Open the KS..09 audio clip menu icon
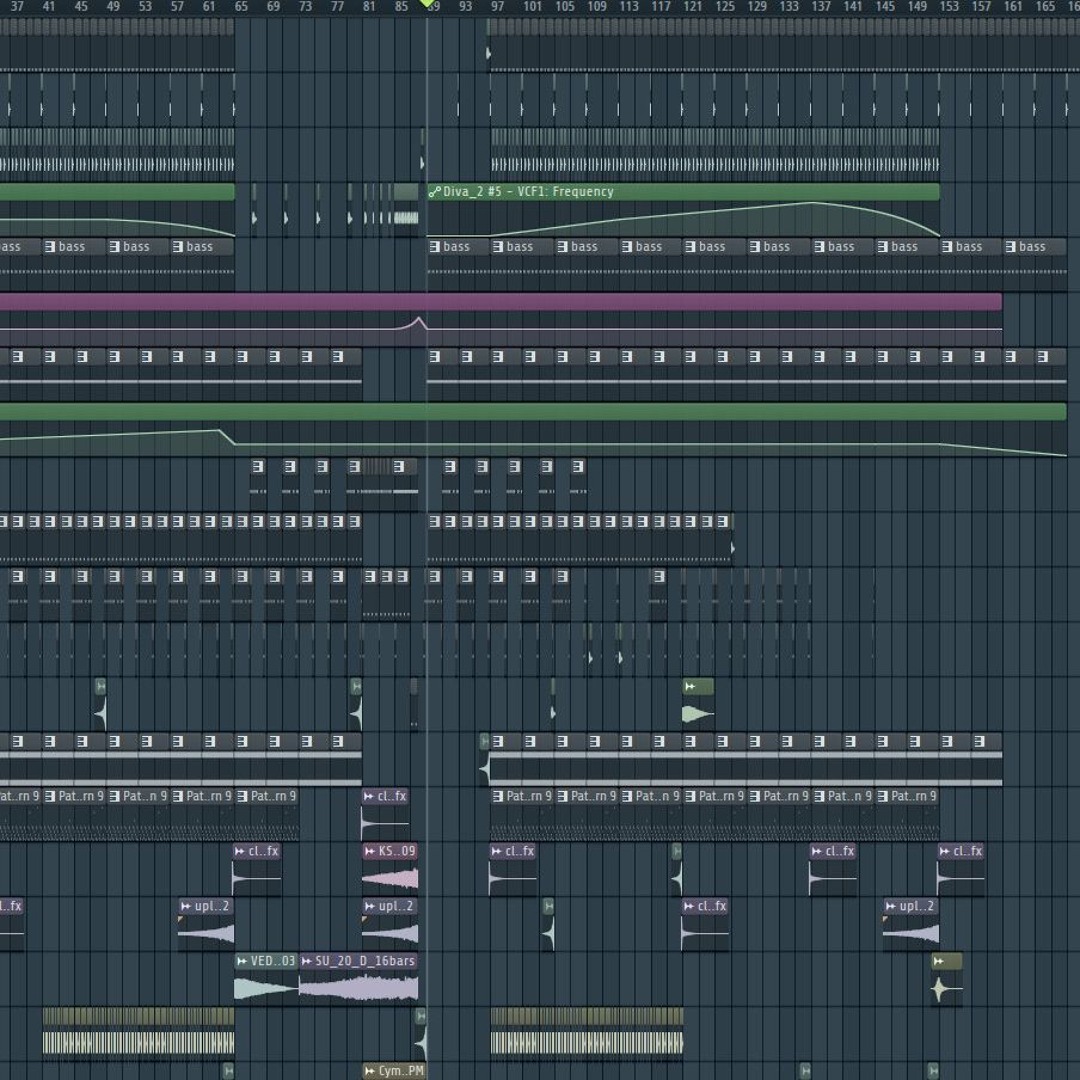Image resolution: width=1080 pixels, height=1080 pixels. pyautogui.click(x=369, y=852)
